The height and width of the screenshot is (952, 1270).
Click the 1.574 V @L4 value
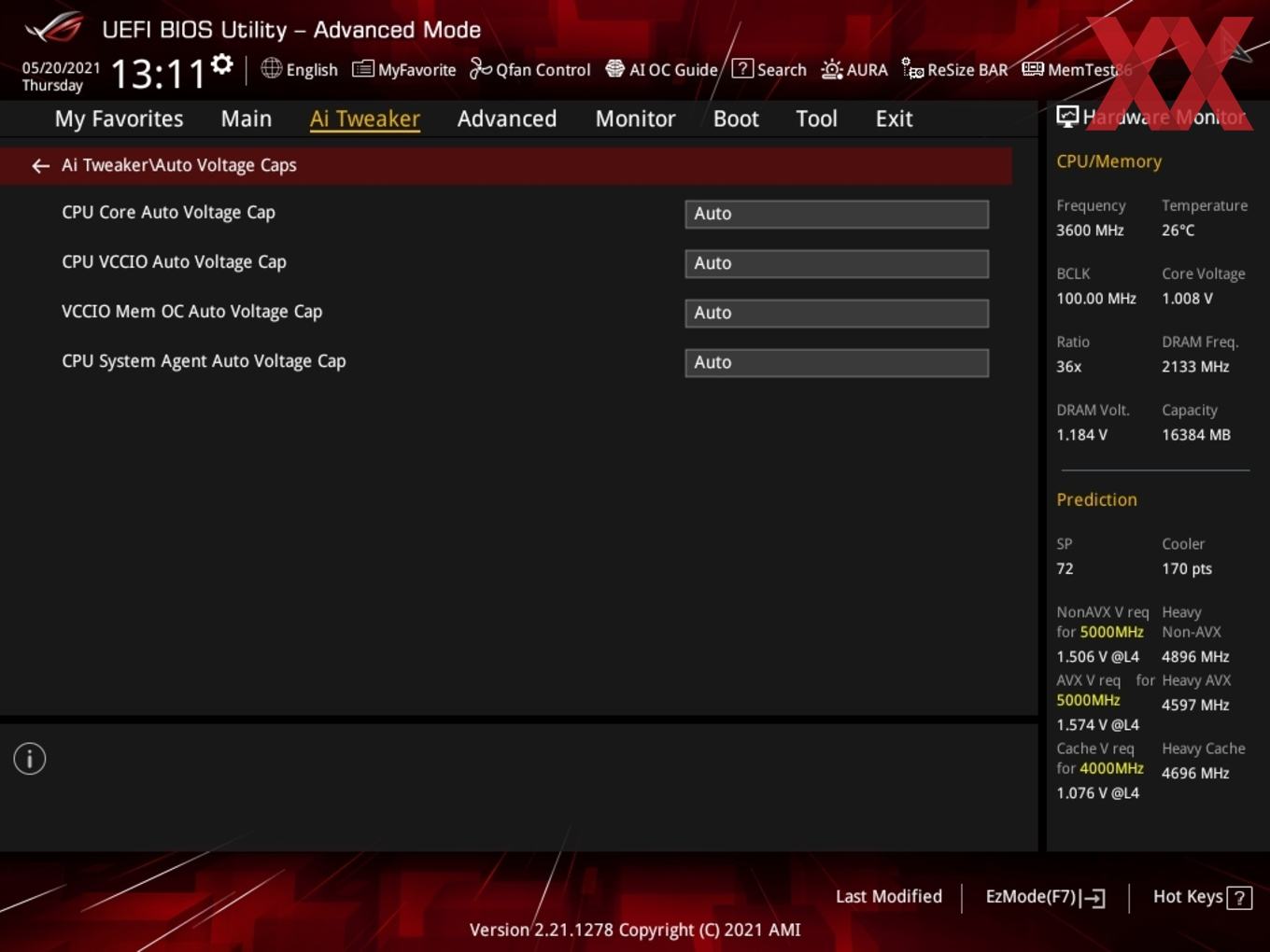[x=1097, y=725]
